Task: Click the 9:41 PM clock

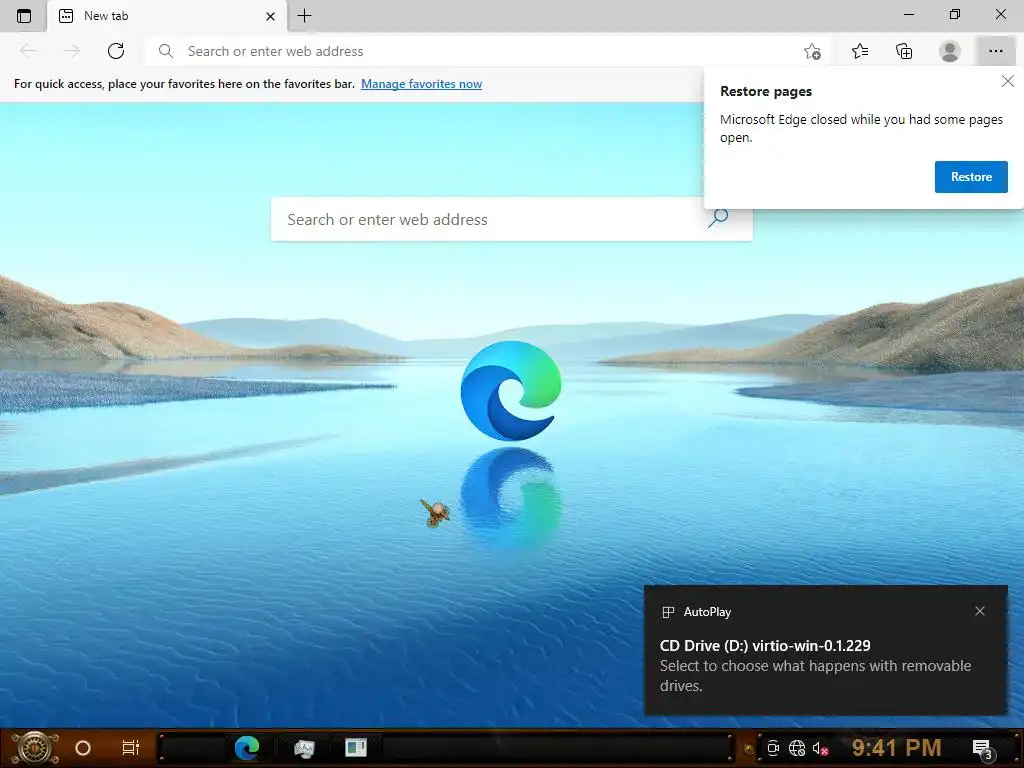Action: pyautogui.click(x=897, y=748)
